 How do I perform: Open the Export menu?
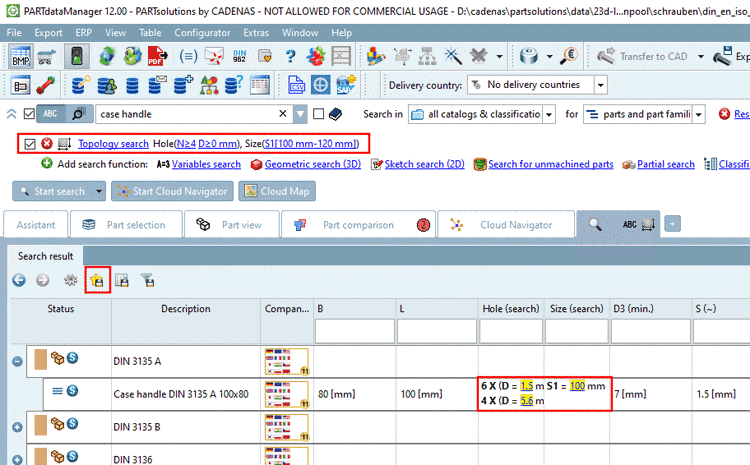click(x=48, y=33)
